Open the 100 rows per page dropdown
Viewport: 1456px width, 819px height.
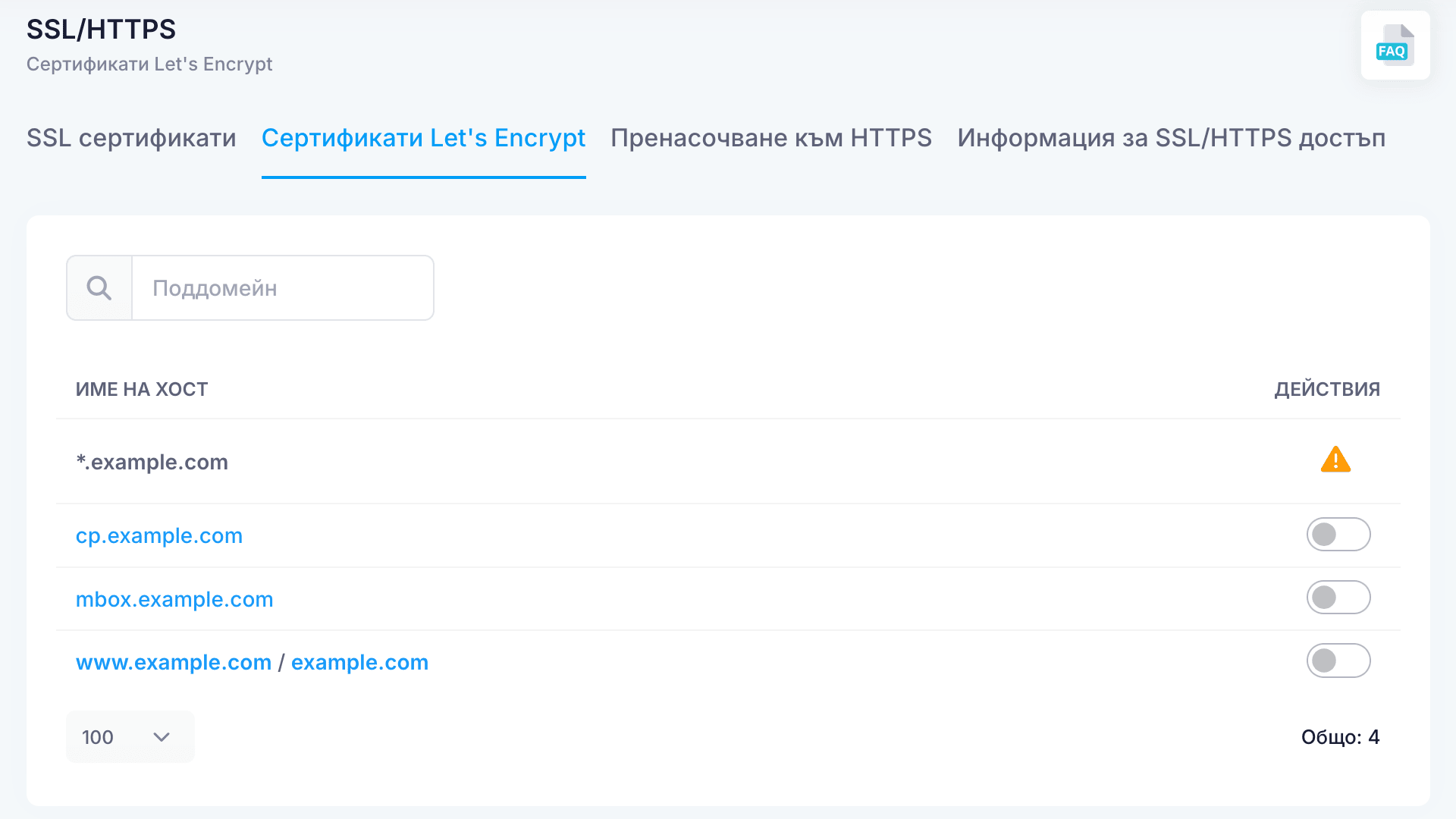[x=130, y=737]
